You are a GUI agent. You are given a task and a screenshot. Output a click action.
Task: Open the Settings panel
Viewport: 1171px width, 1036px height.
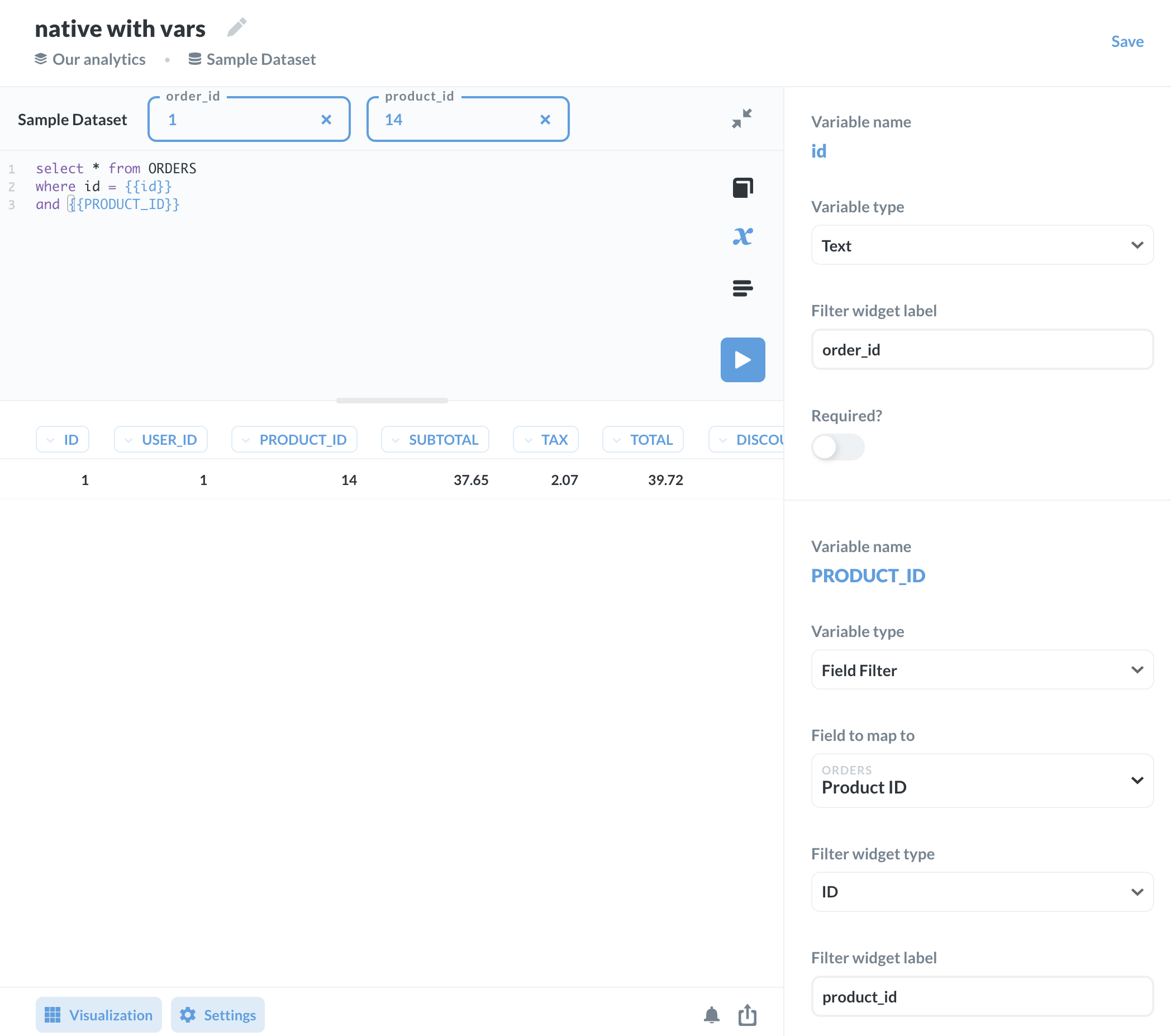[218, 1015]
